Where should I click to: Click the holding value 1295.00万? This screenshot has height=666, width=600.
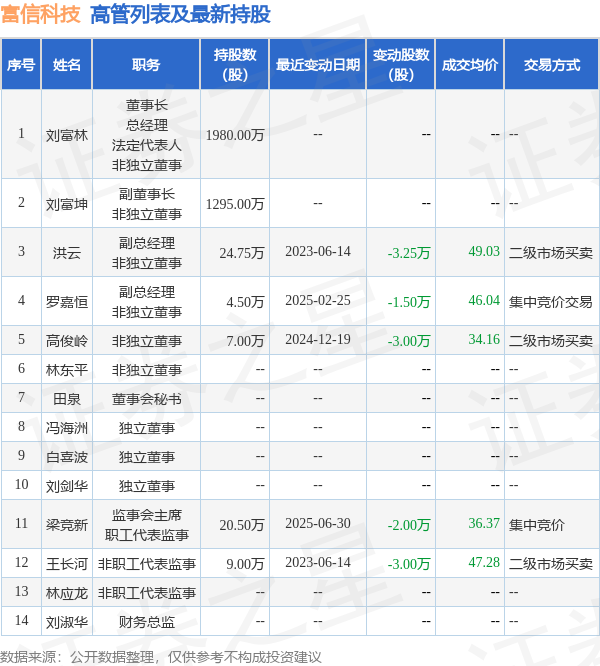[x=235, y=204]
